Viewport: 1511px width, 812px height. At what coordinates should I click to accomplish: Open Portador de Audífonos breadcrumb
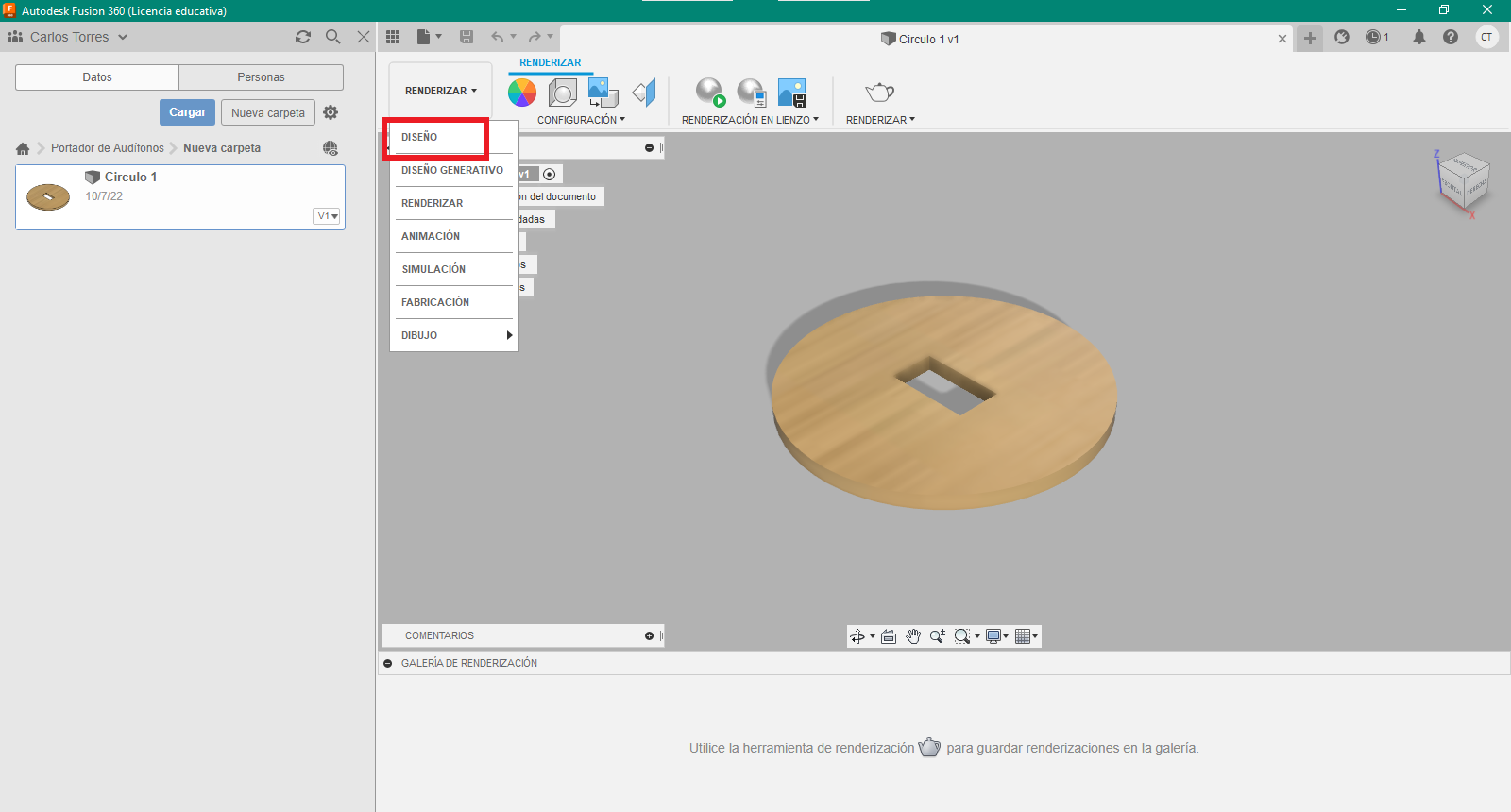(108, 148)
